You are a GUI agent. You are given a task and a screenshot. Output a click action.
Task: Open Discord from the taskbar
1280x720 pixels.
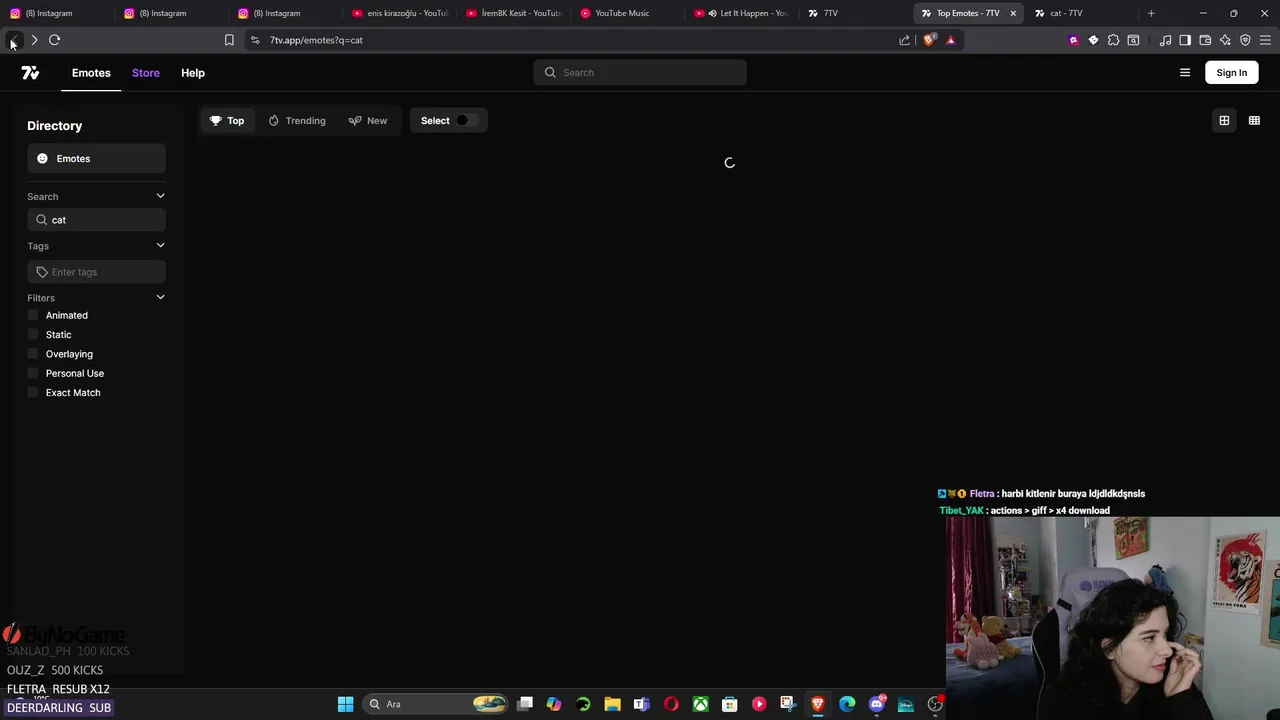877,704
